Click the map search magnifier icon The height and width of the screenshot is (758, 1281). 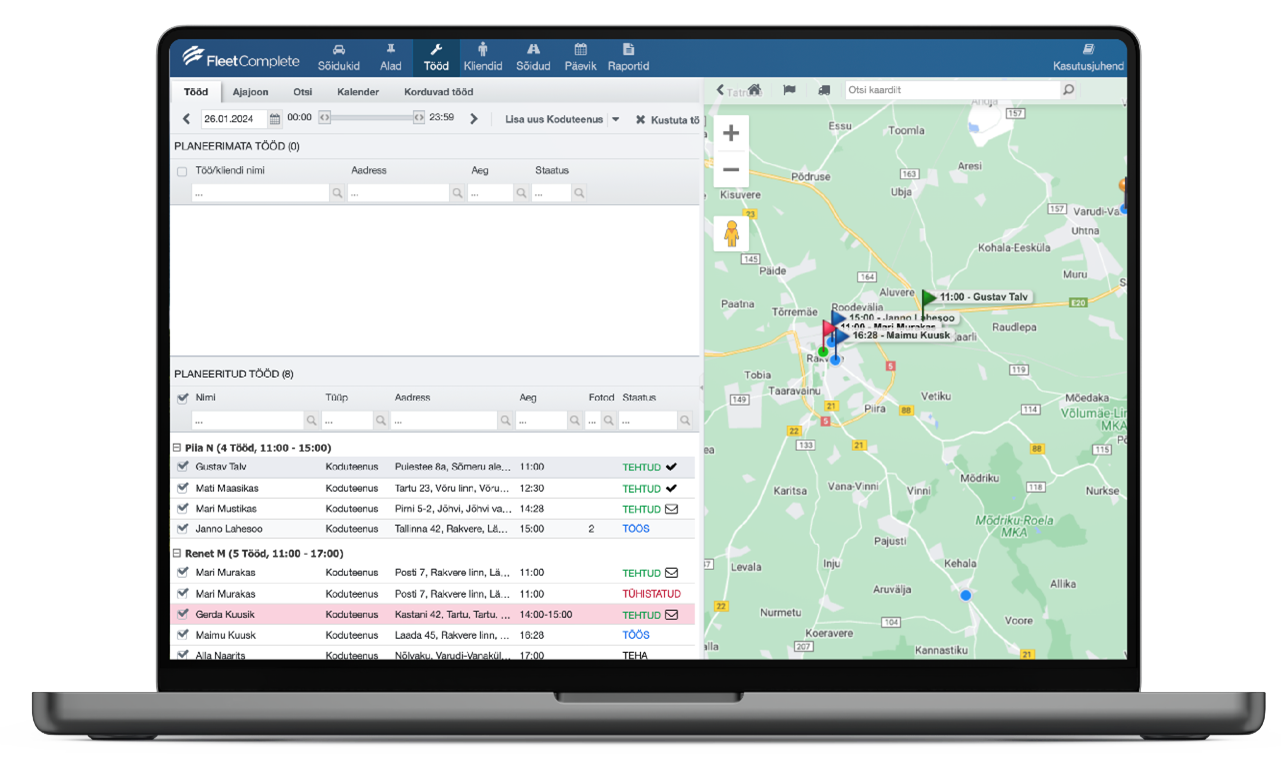click(1068, 90)
